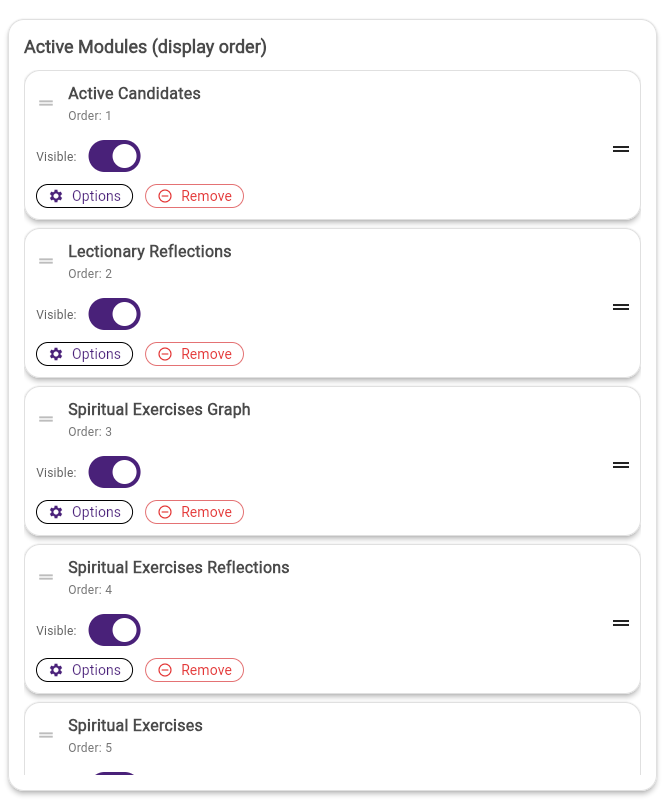Disable visibility for Lectionary Reflections module
Image resolution: width=665 pixels, height=808 pixels.
114,314
